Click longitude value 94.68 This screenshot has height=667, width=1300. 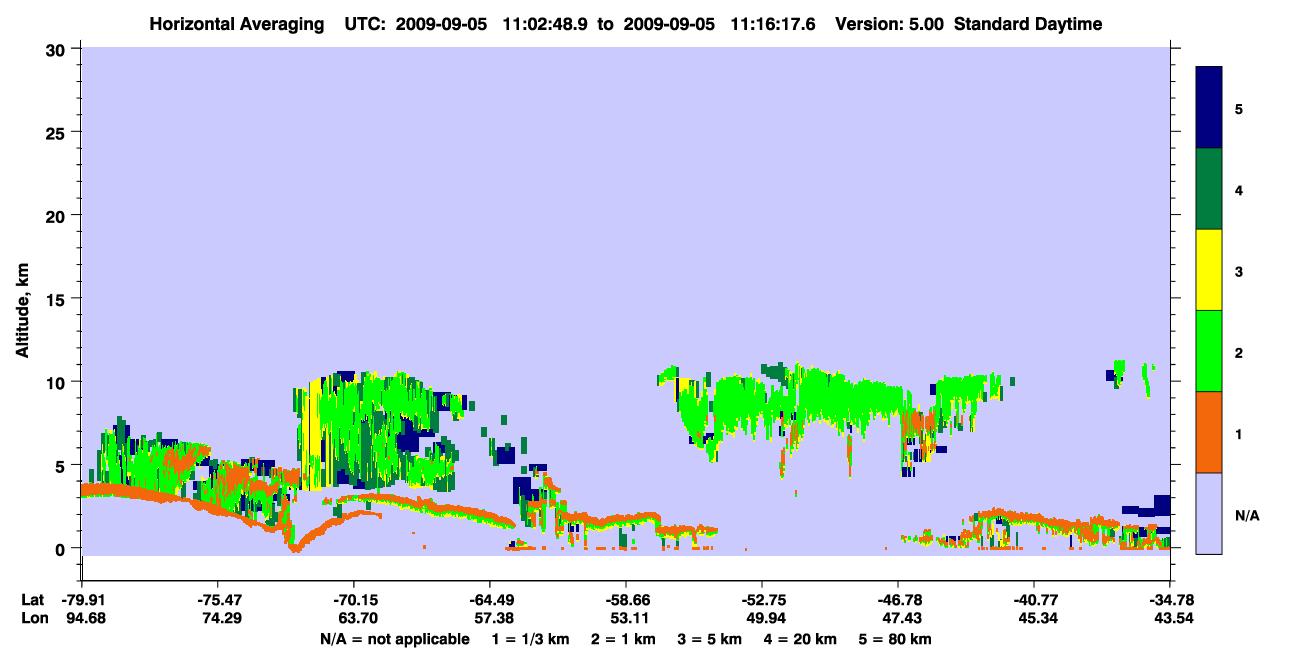point(84,618)
